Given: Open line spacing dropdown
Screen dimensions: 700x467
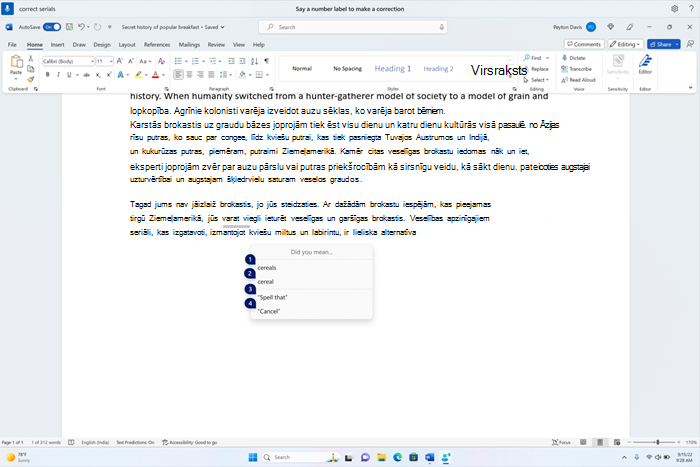Looking at the screenshot, I should (230, 75).
